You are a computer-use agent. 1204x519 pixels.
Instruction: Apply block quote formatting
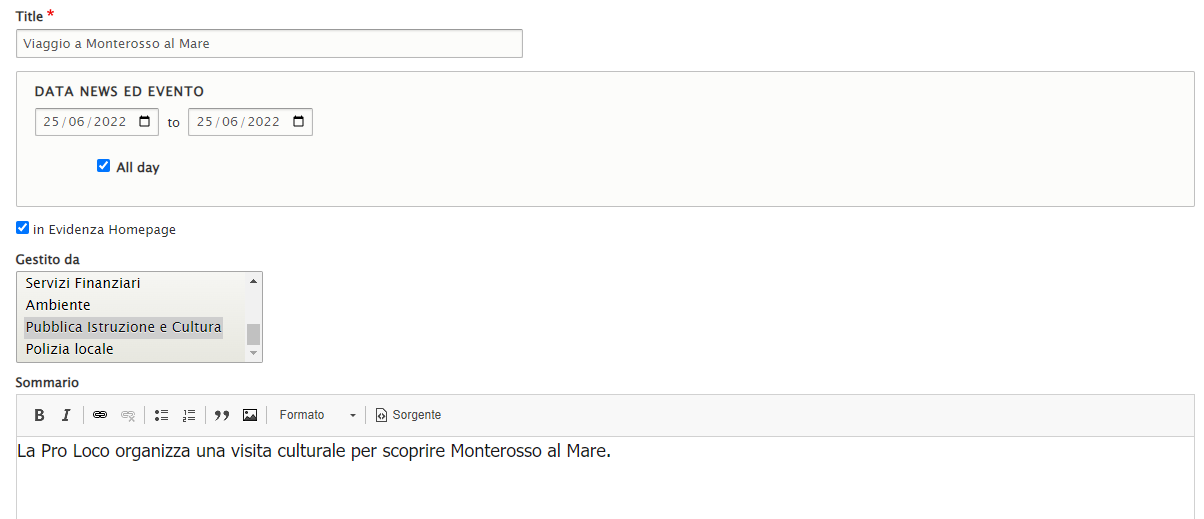click(x=222, y=415)
